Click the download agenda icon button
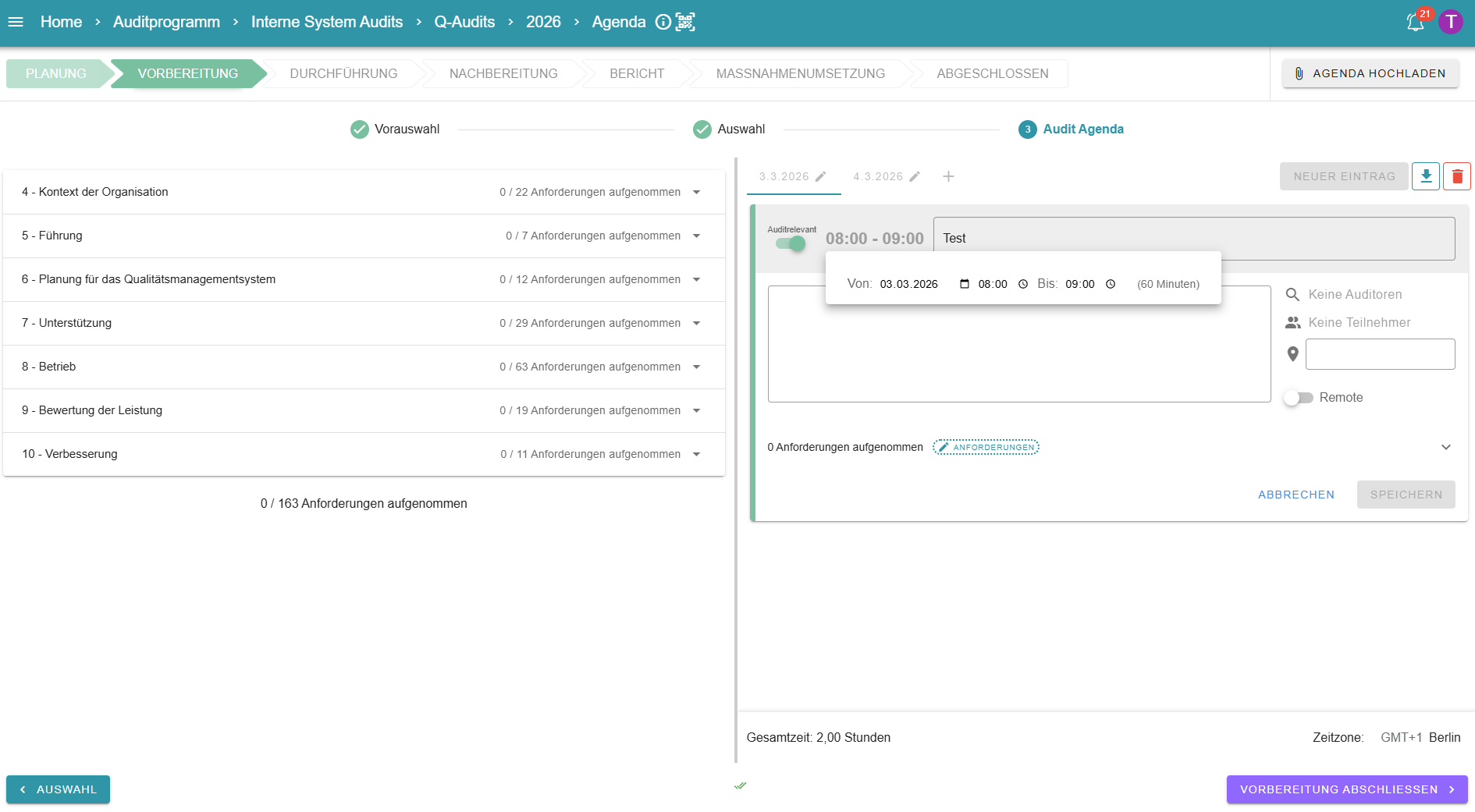 click(1425, 176)
